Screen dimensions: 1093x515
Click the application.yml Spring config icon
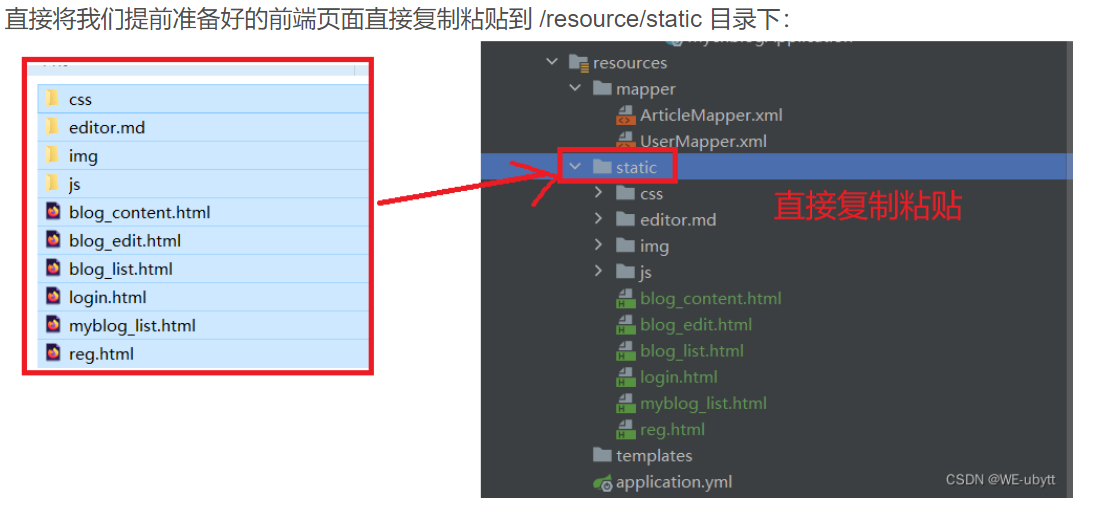point(602,483)
